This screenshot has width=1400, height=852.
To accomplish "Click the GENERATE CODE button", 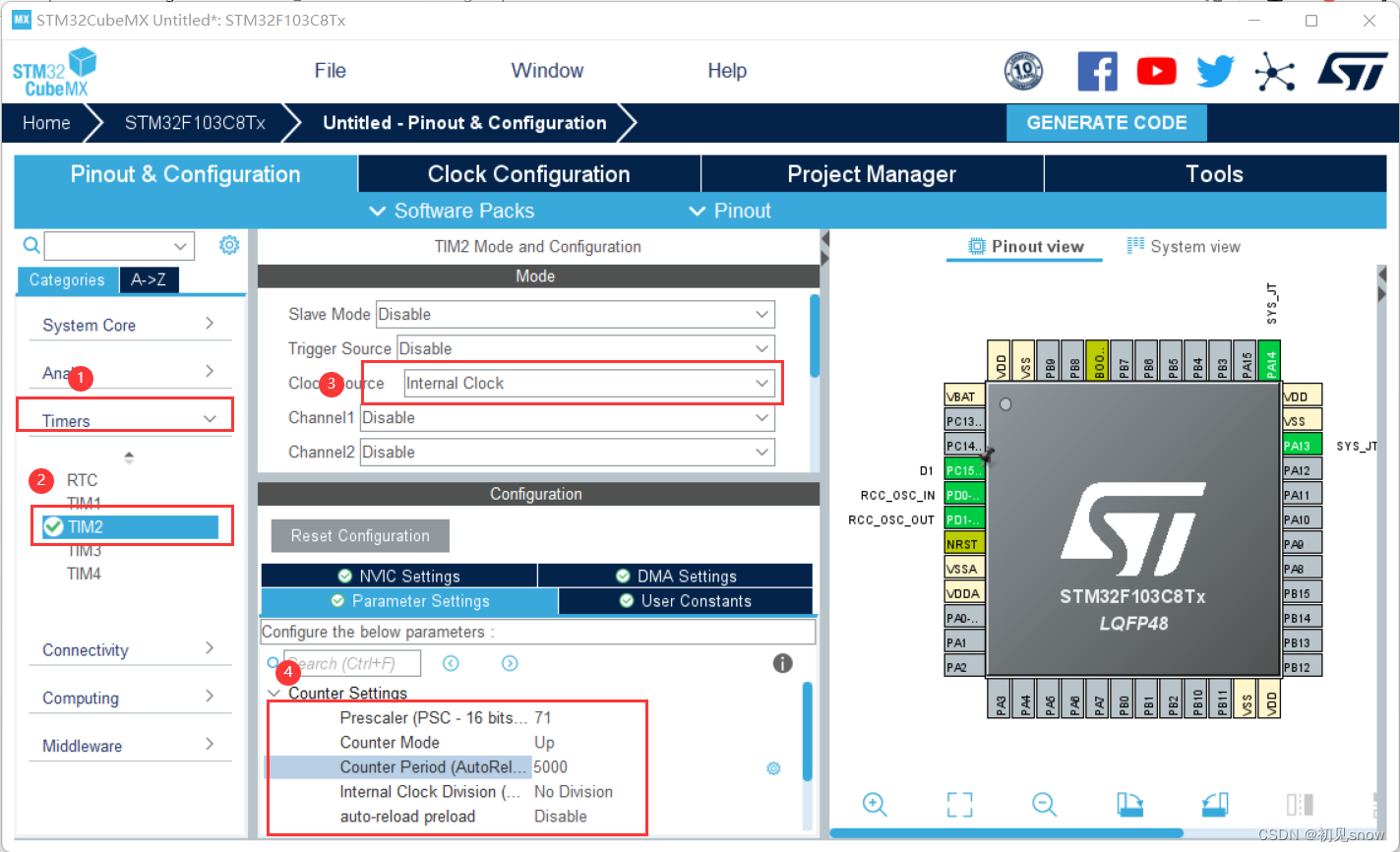I will [x=1107, y=123].
